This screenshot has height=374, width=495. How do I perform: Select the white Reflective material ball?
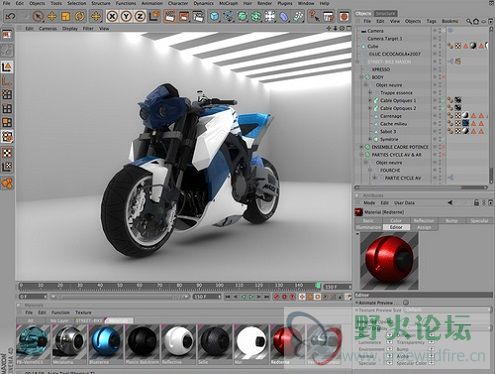point(179,342)
